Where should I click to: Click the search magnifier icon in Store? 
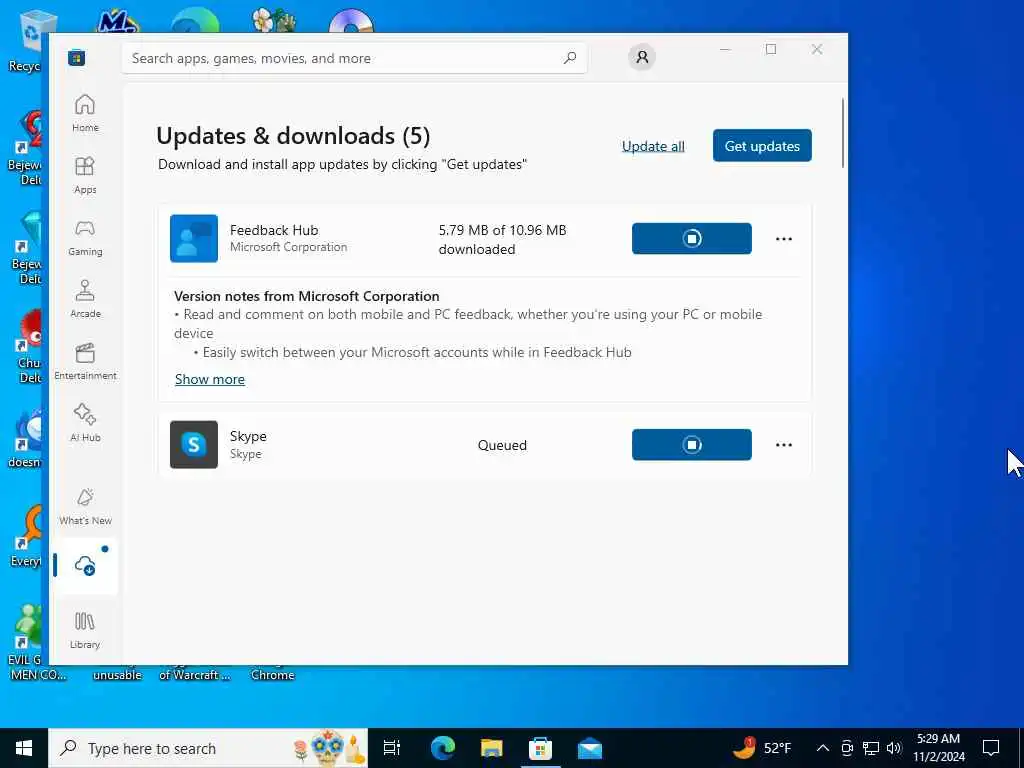(x=569, y=57)
